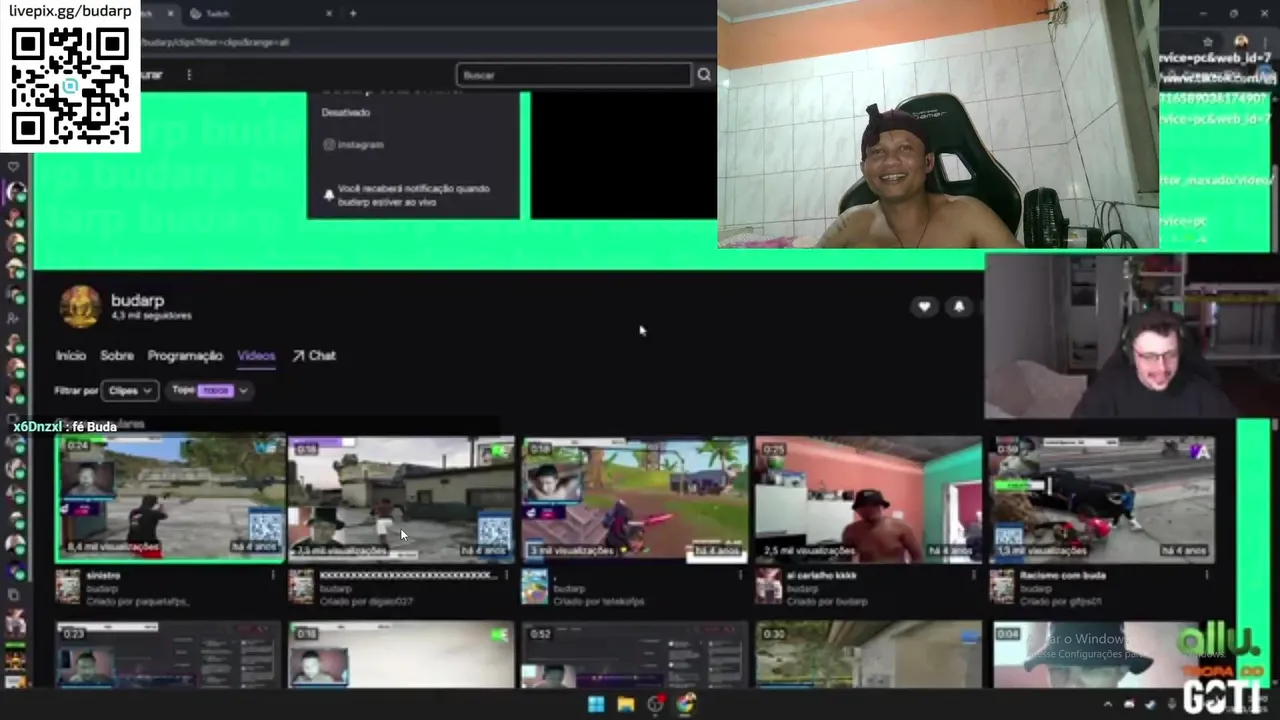
Task: Click the browser address bar URL
Action: tap(215, 43)
